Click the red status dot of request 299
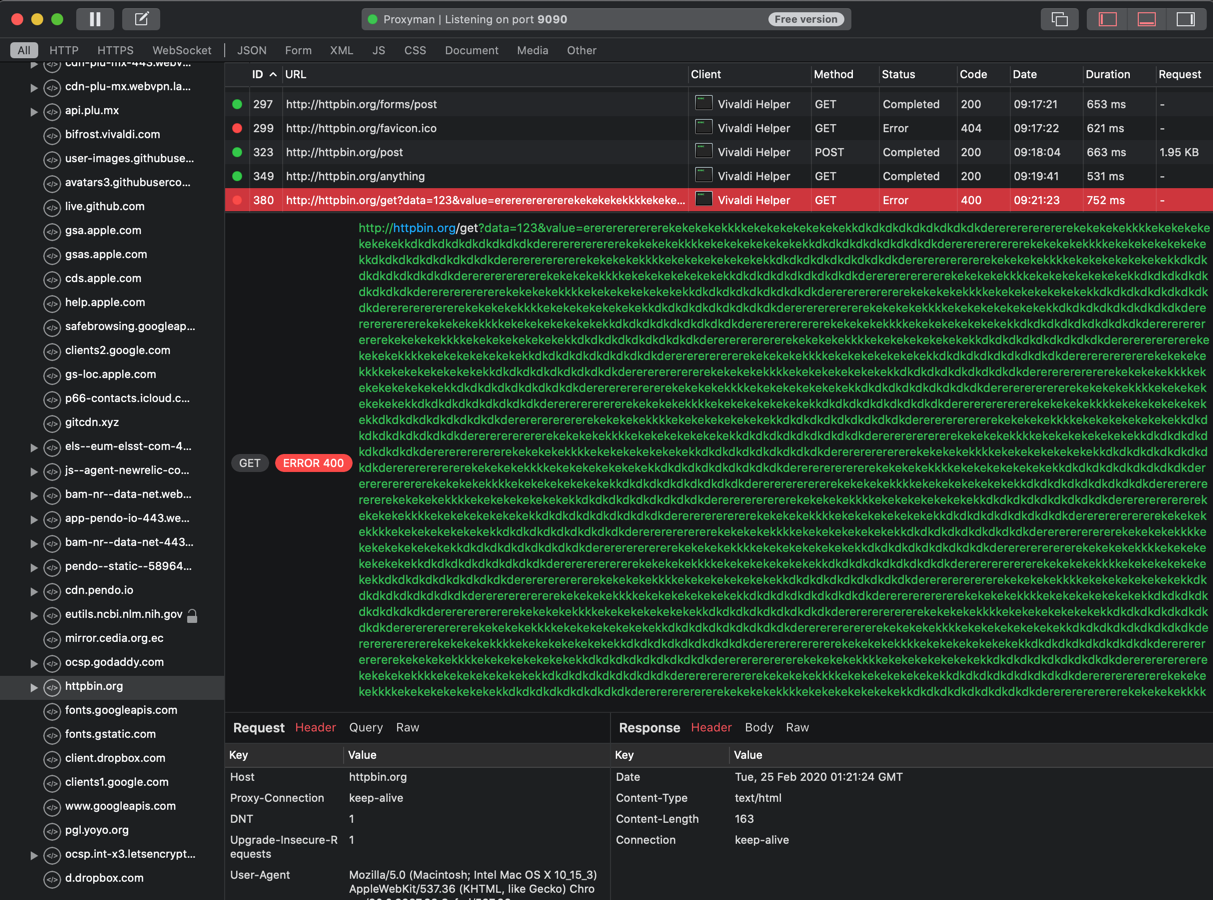1213x900 pixels. (x=237, y=128)
